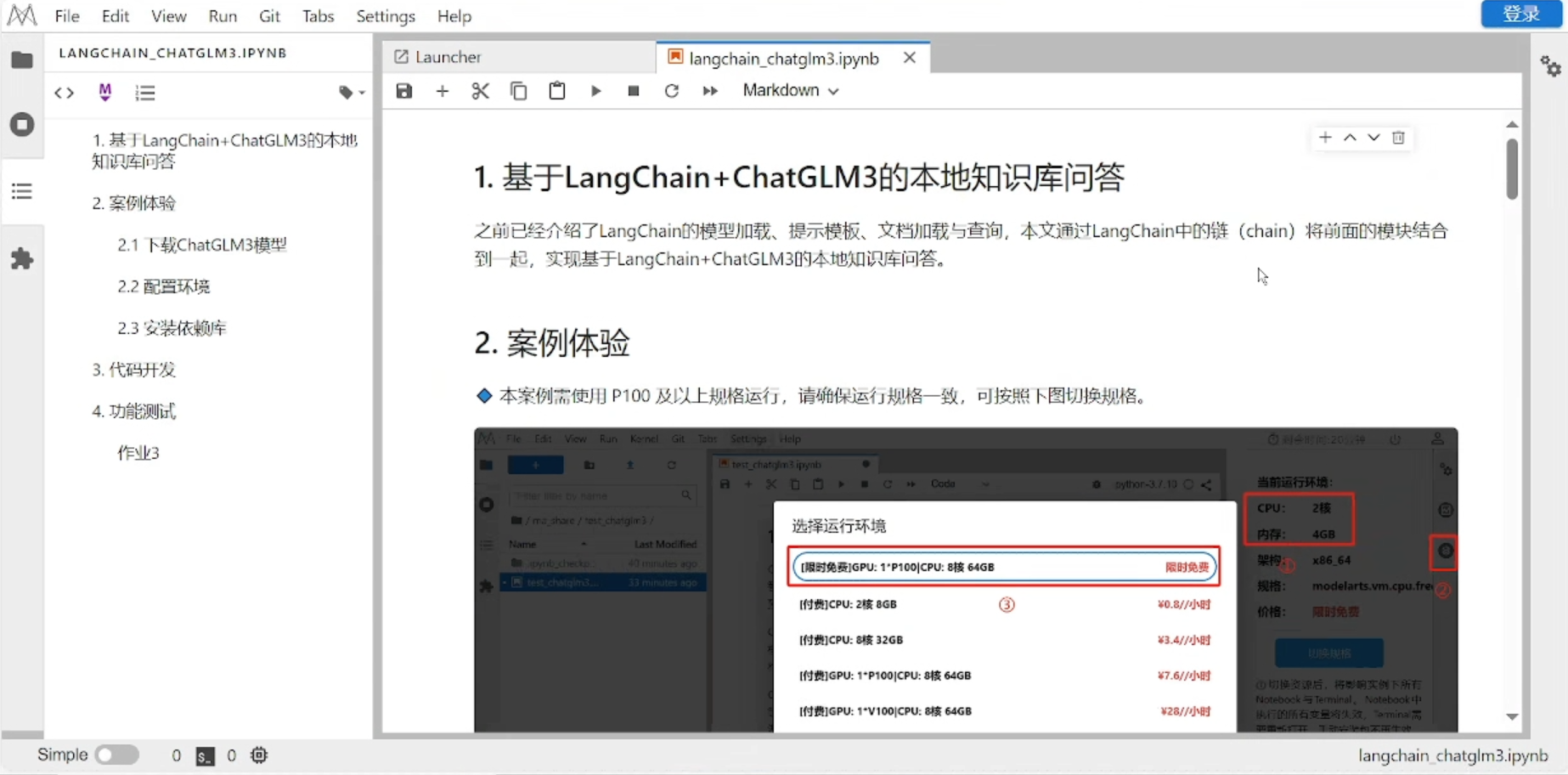
Task: Toggle numbered heading display in table of contents
Action: point(145,93)
